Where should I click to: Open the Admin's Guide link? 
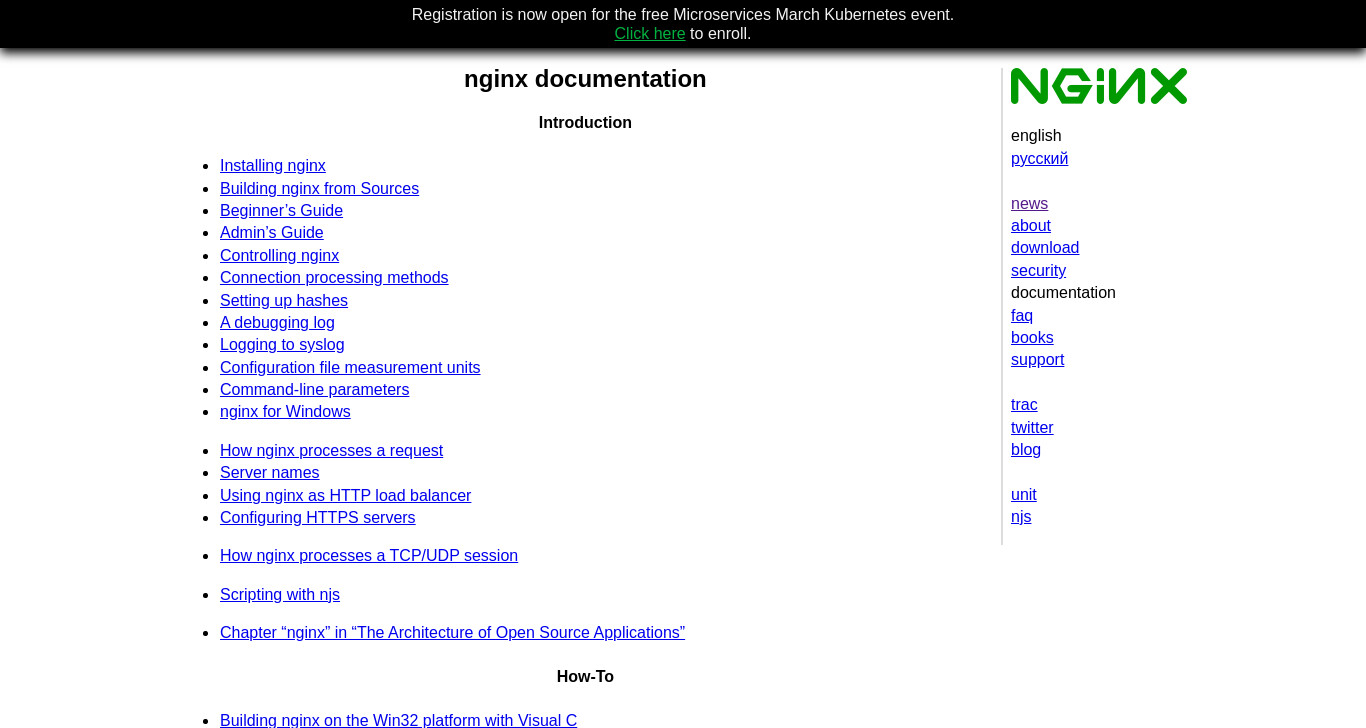pyautogui.click(x=272, y=233)
